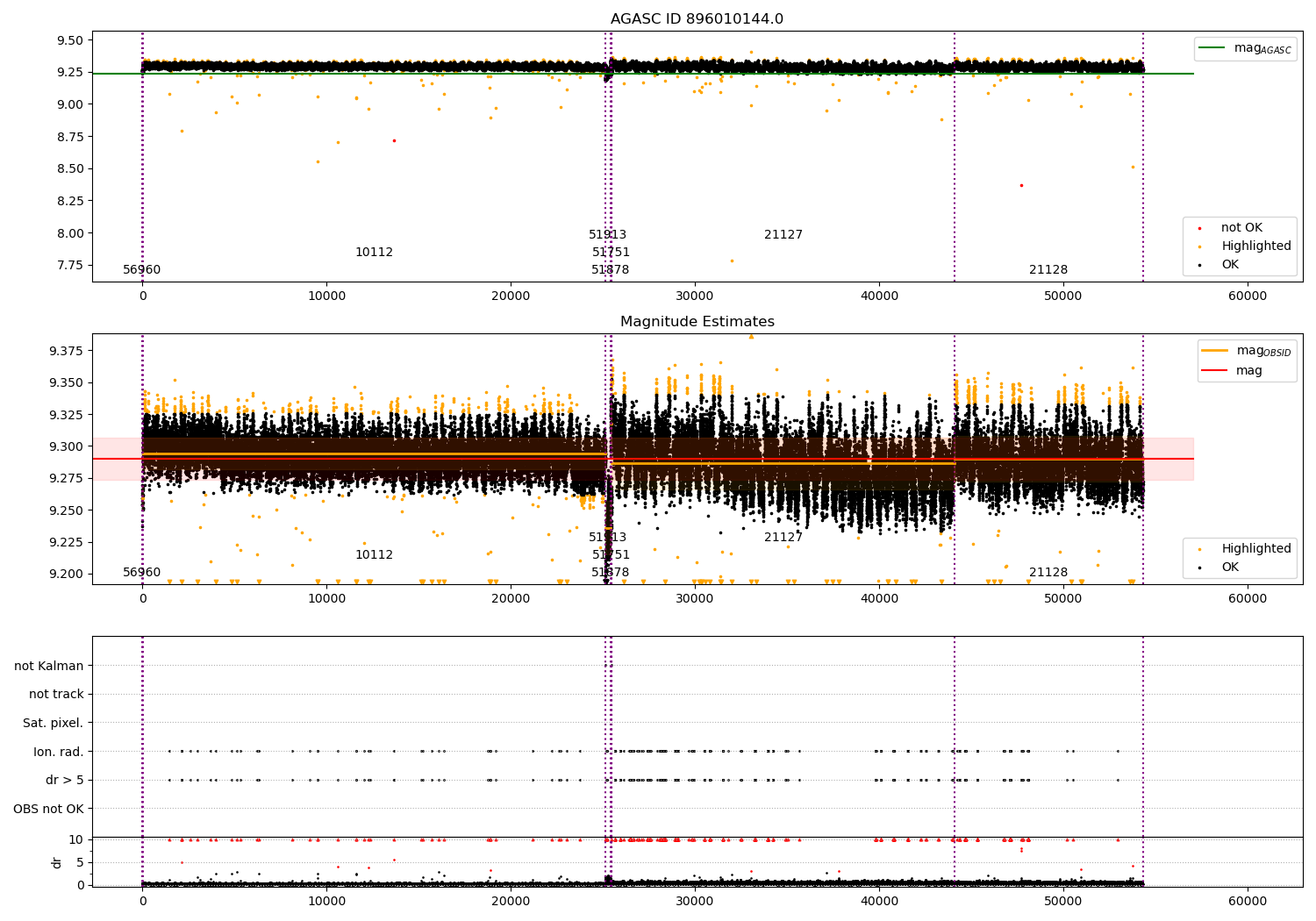Click obsid label 56960 in the top plot
The width and height of the screenshot is (1316, 921).
(x=141, y=270)
